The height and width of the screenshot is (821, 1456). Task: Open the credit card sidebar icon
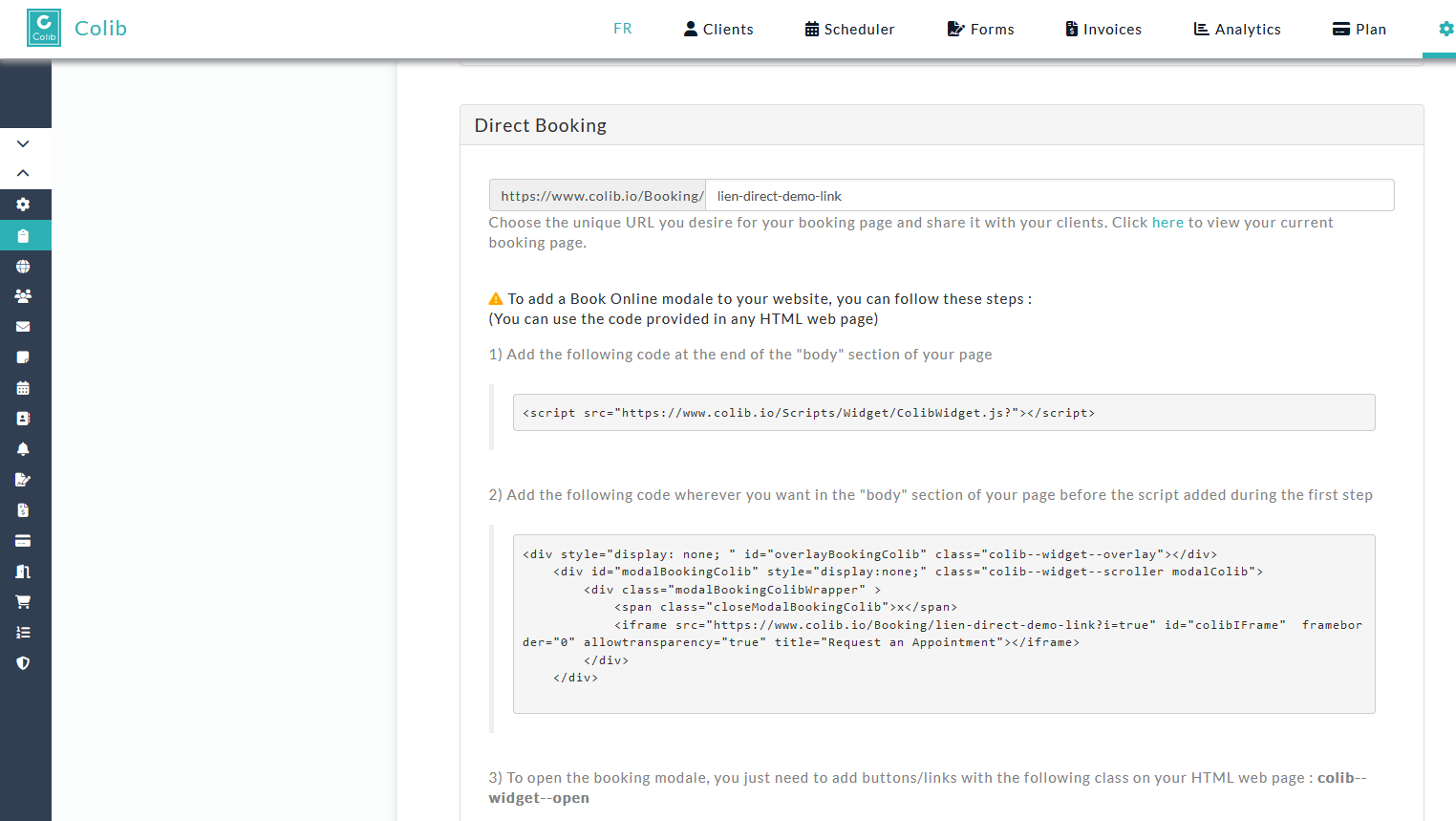tap(23, 541)
